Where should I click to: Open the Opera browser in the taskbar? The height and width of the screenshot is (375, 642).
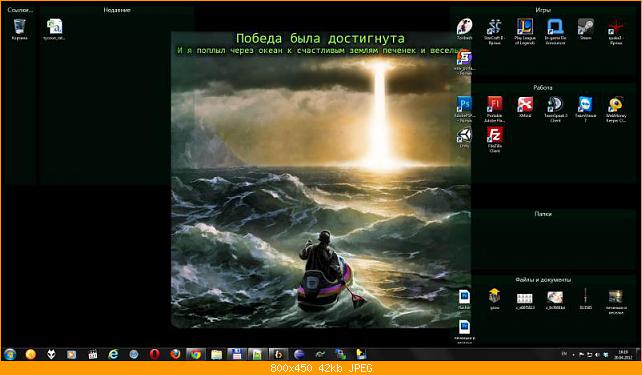tap(154, 354)
